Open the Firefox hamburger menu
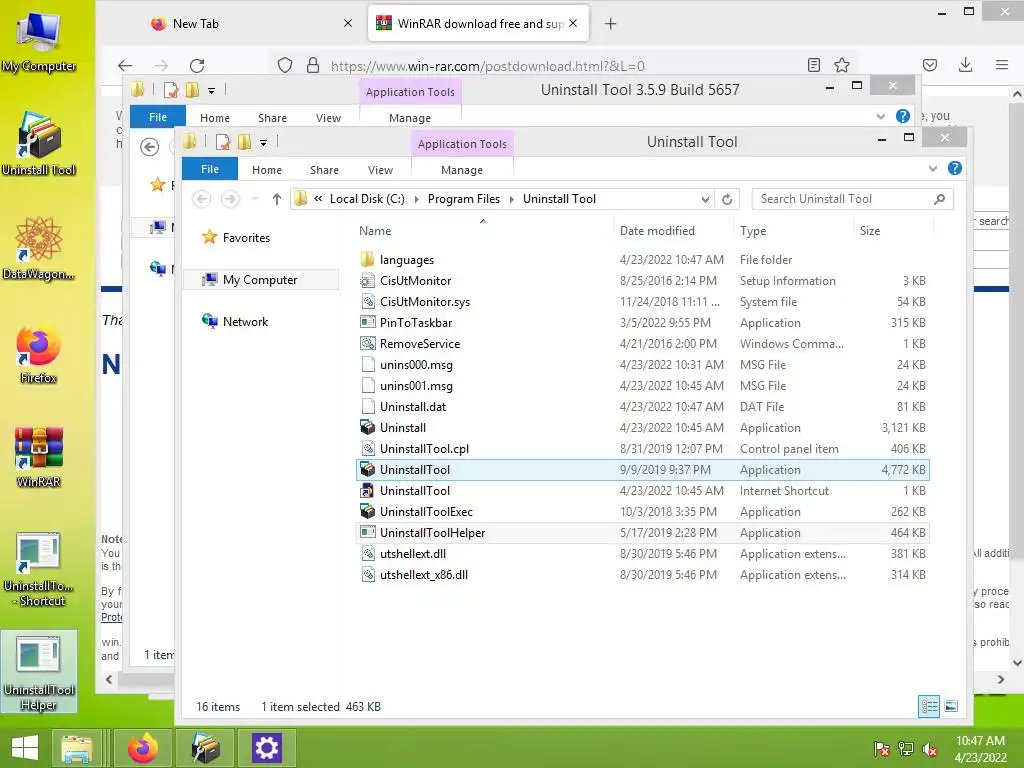 1002,65
